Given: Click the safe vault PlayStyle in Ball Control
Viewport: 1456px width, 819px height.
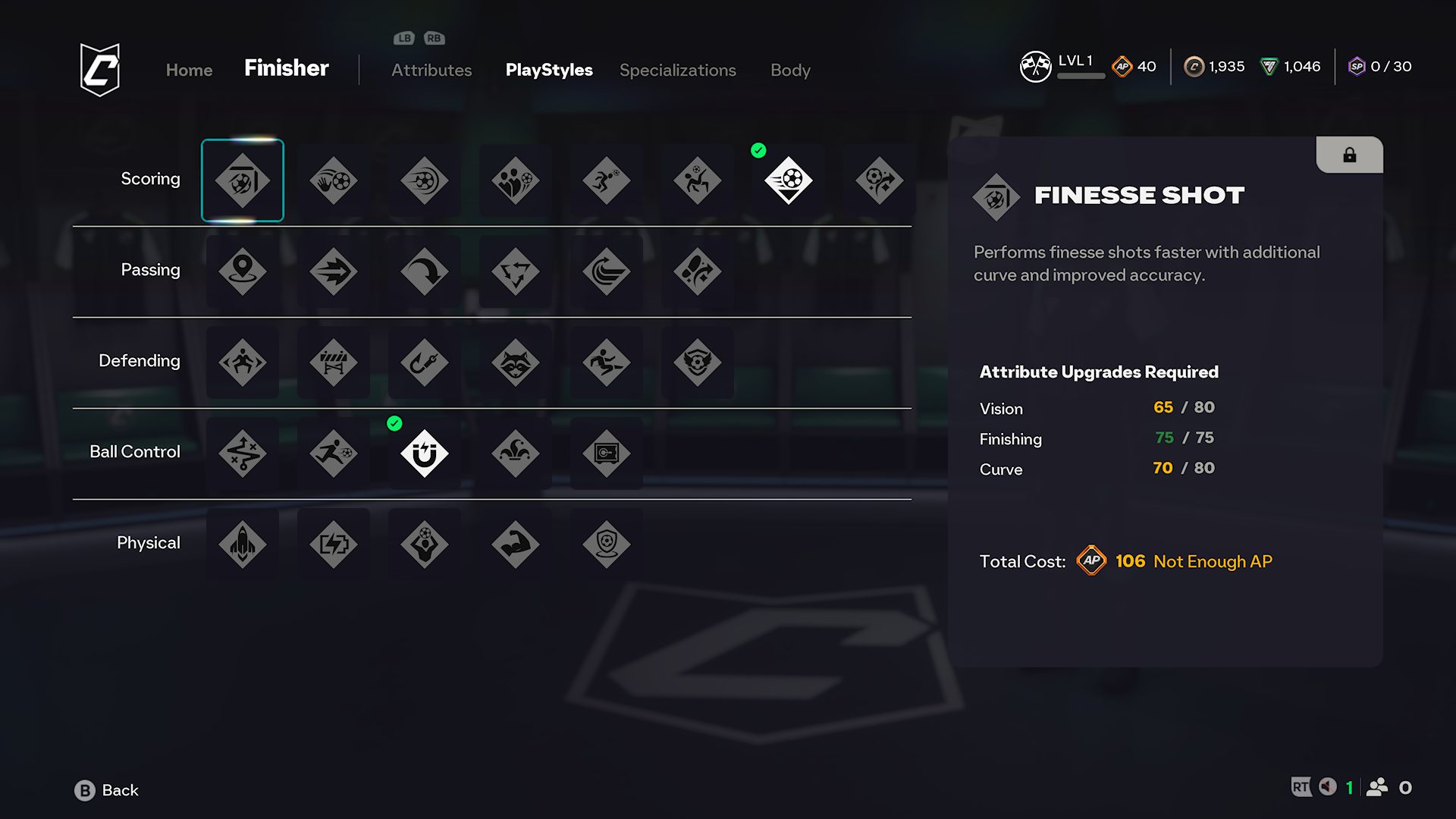Looking at the screenshot, I should pyautogui.click(x=607, y=453).
